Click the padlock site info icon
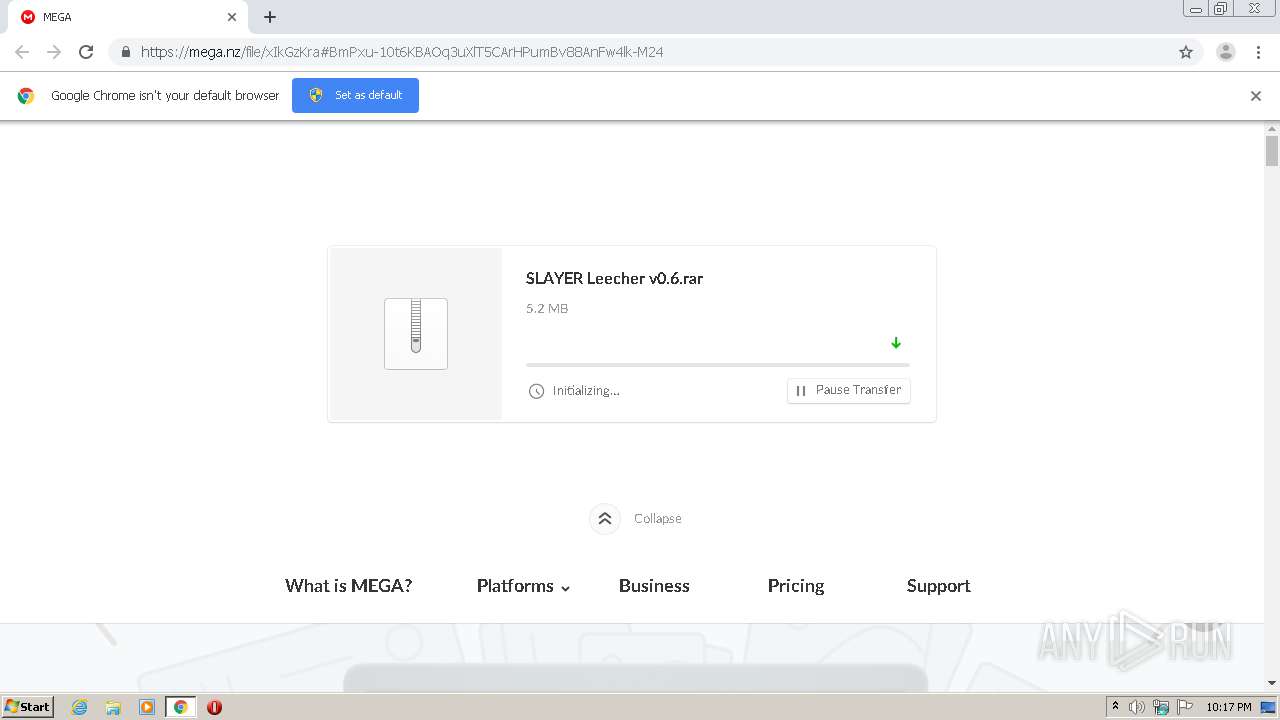1280x720 pixels. (126, 52)
